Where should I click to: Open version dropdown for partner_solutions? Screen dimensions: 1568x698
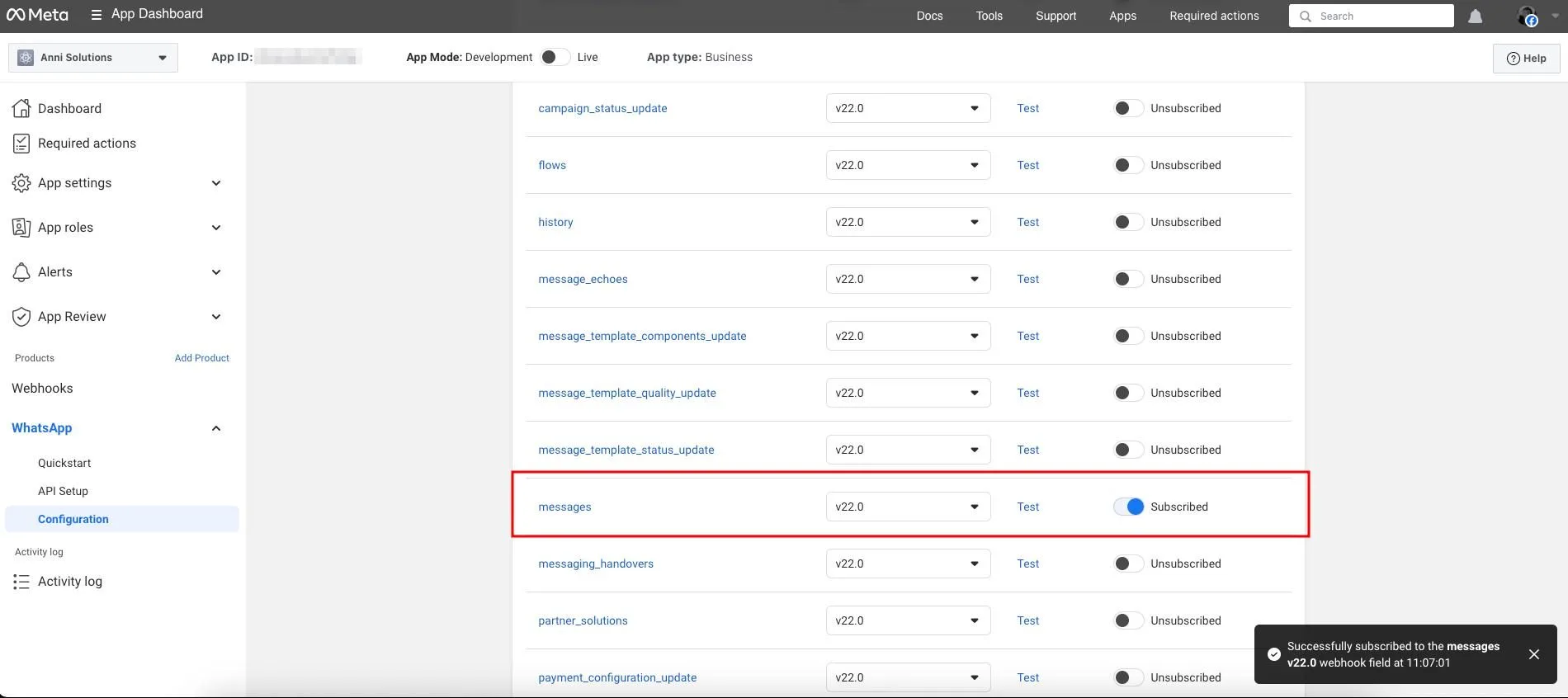click(x=908, y=620)
